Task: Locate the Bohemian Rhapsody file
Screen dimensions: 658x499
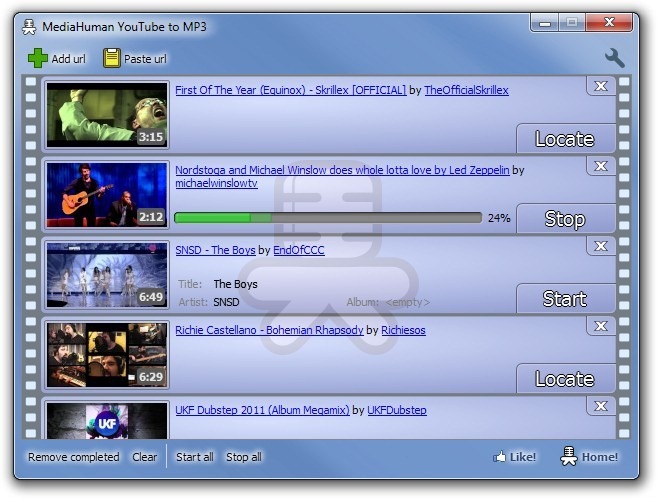Action: pyautogui.click(x=565, y=379)
